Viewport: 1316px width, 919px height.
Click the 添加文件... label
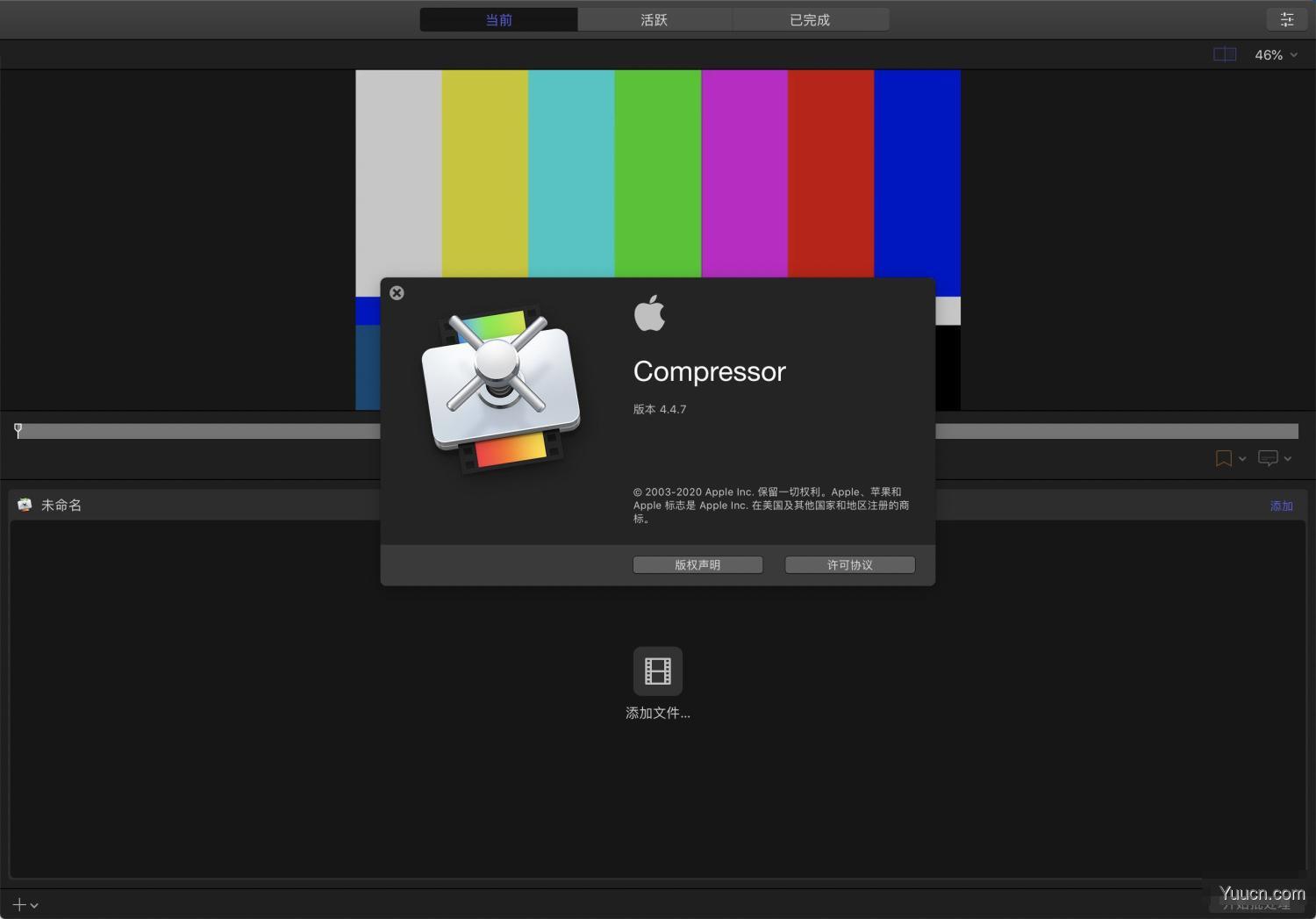[658, 713]
